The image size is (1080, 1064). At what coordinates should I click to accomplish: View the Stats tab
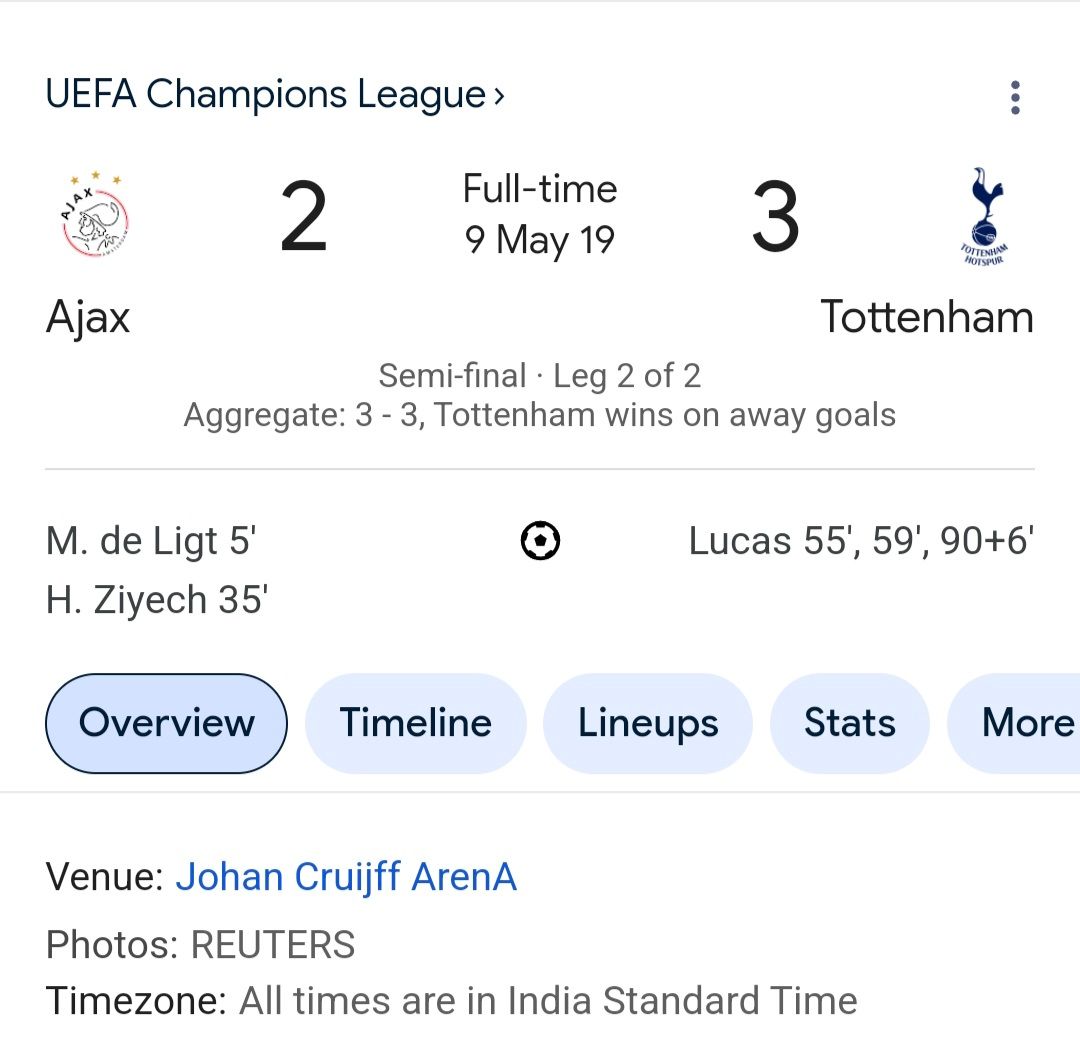849,723
